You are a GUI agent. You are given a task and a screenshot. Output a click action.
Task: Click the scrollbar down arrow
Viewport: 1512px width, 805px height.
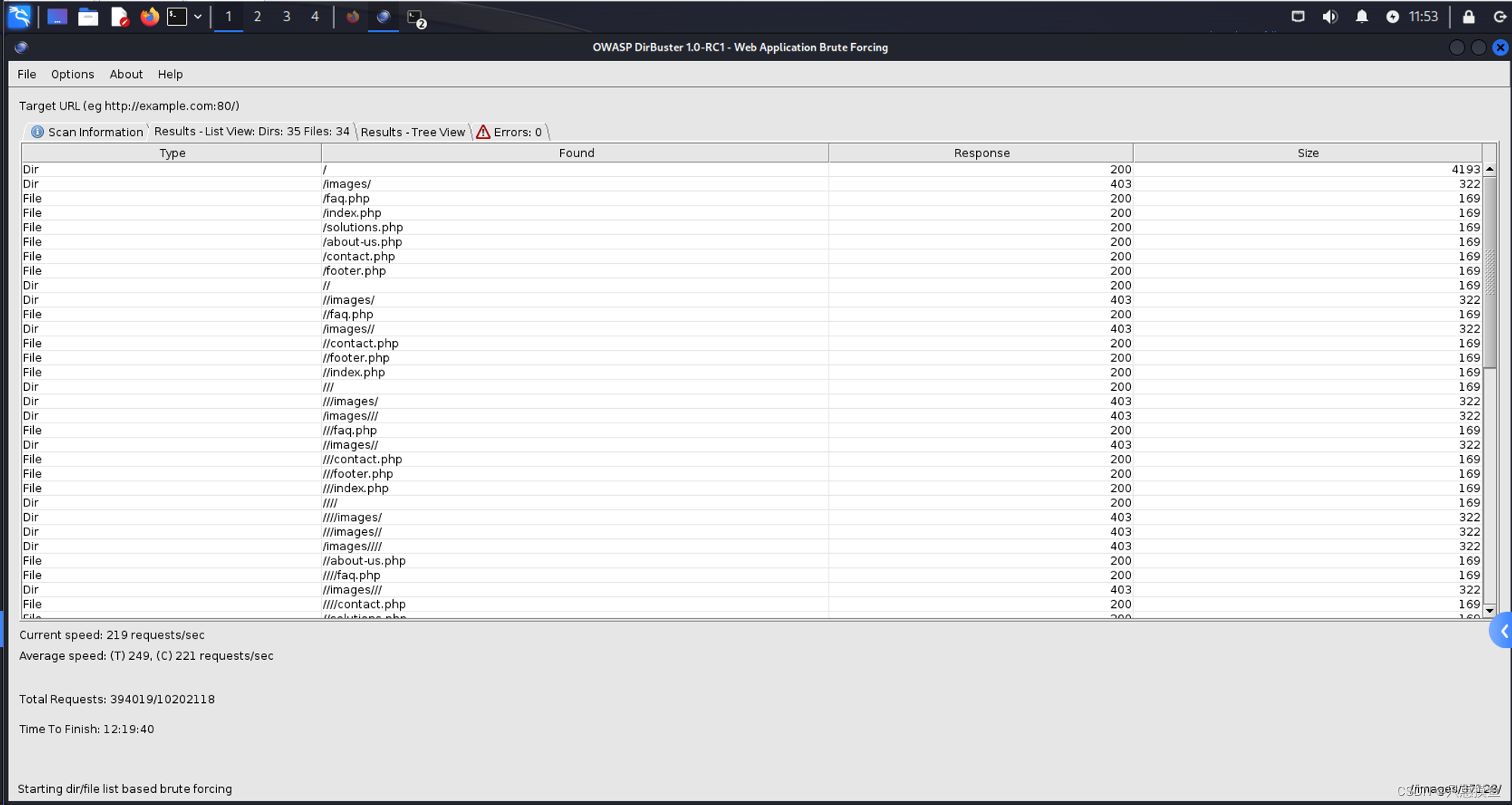(x=1490, y=611)
